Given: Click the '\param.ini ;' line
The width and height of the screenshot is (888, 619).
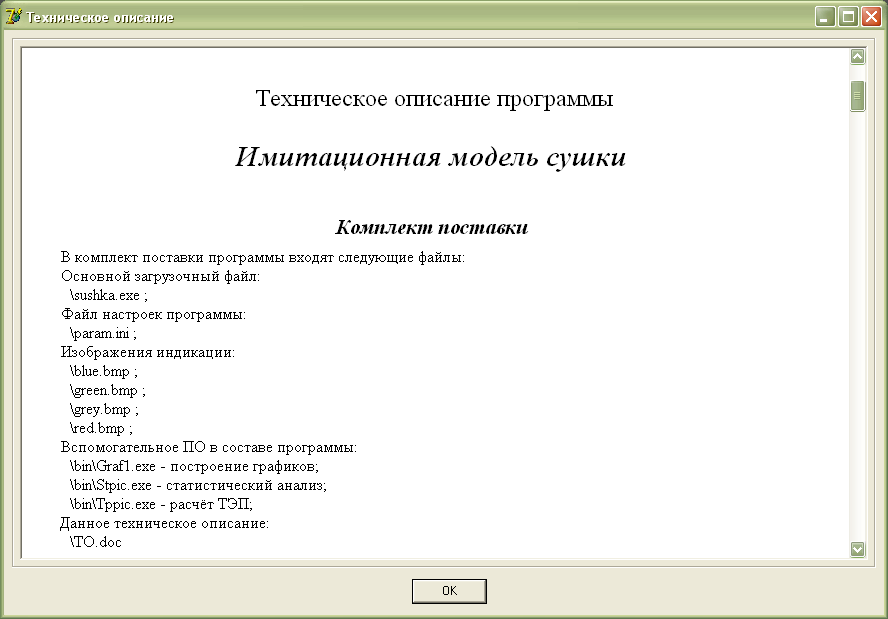Looking at the screenshot, I should point(103,334).
